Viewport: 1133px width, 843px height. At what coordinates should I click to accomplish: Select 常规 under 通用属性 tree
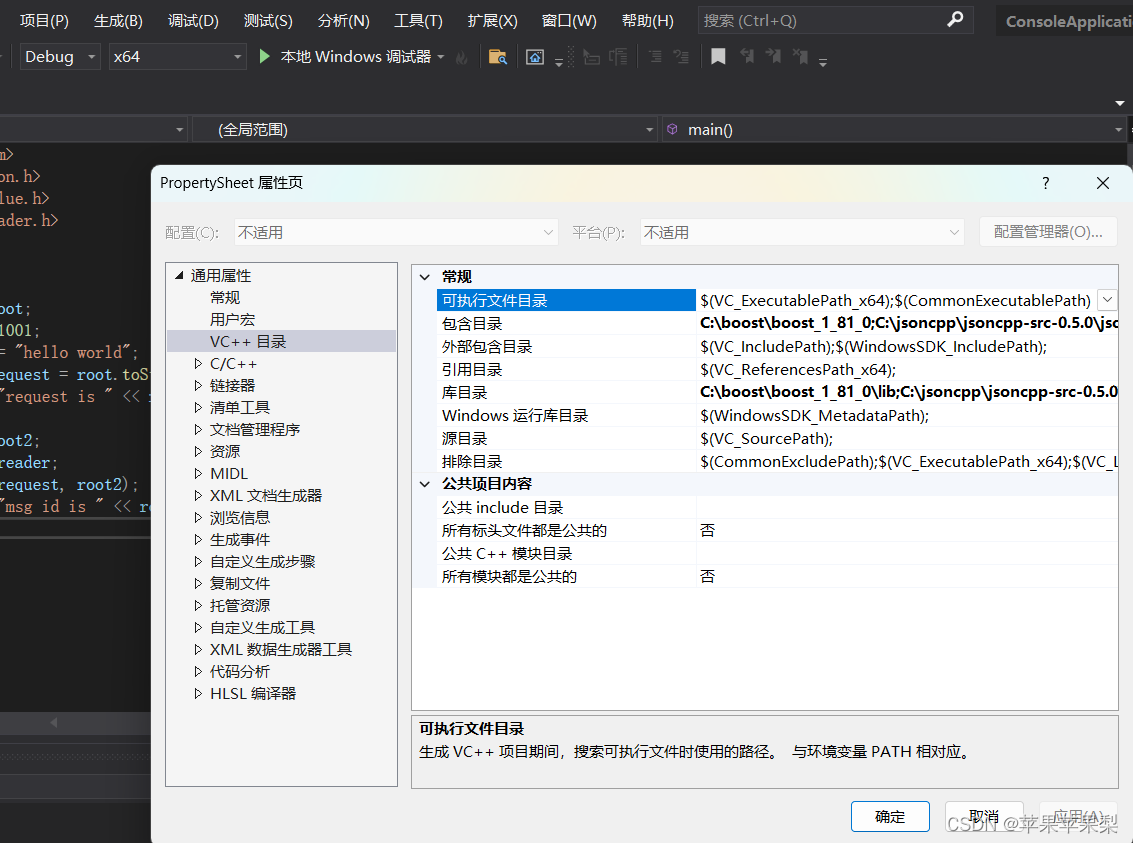point(225,298)
